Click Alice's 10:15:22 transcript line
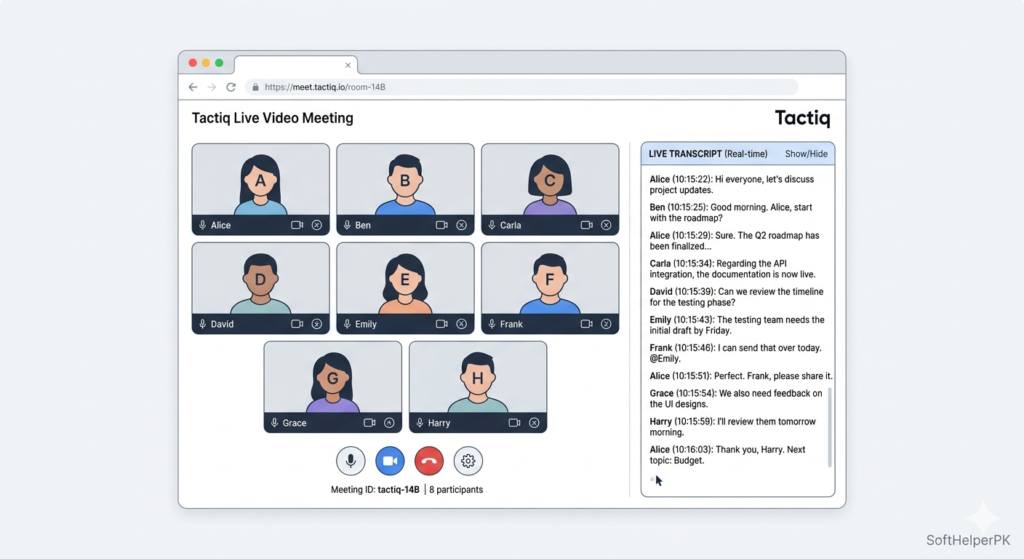The image size is (1024, 559). (732, 185)
